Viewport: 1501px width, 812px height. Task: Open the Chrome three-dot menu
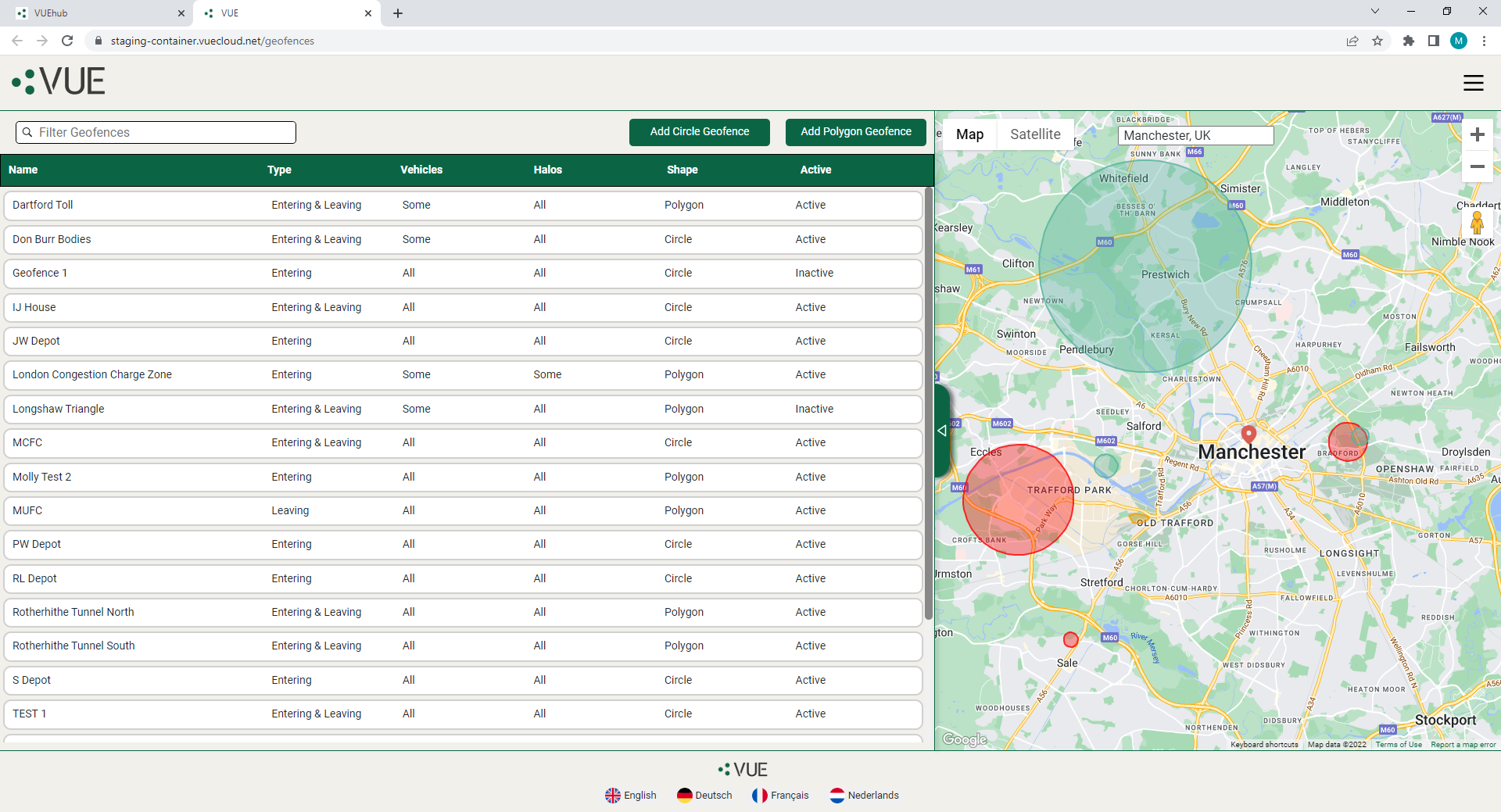[1484, 41]
